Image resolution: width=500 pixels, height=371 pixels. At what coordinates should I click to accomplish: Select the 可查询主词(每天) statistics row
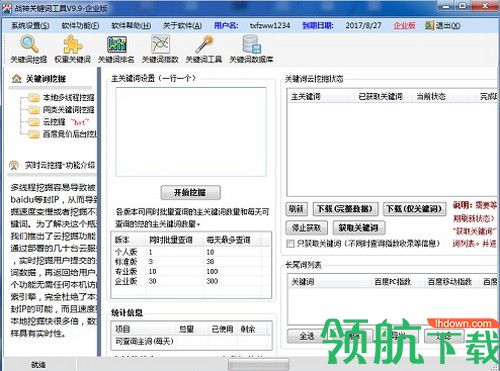(192, 341)
